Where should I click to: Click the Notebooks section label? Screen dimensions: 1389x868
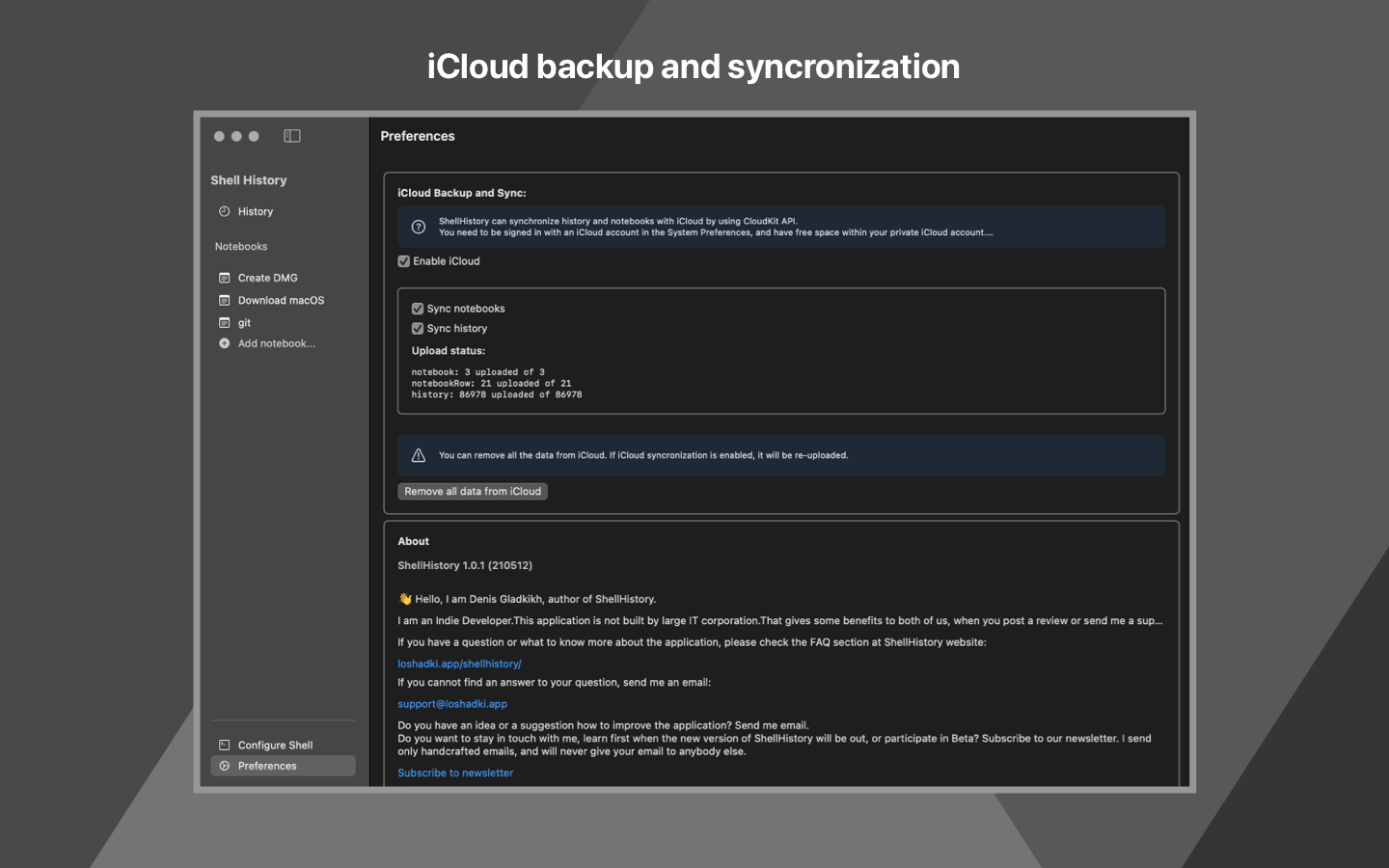[x=241, y=247]
